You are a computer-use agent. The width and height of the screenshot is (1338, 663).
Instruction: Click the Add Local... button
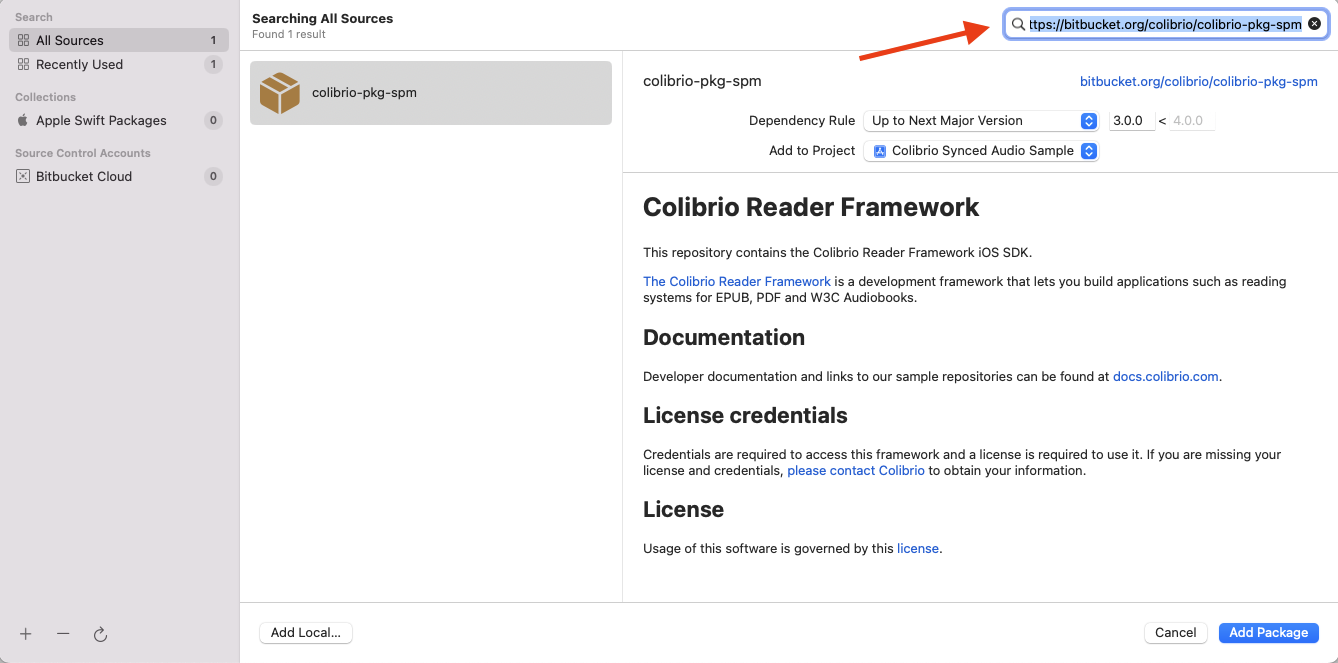(x=306, y=632)
